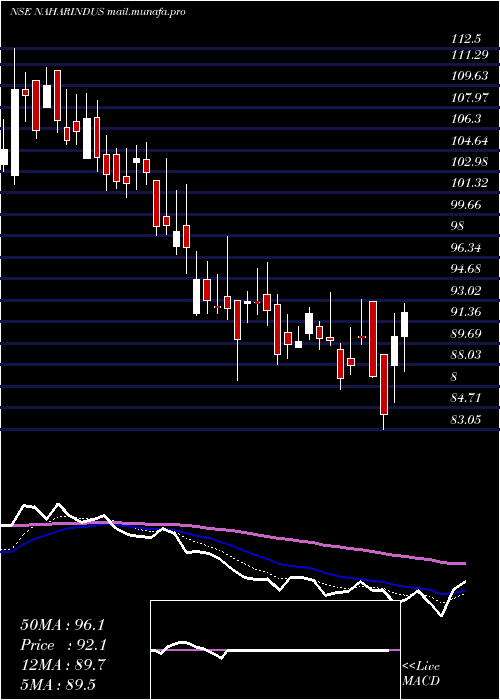
Task: Select the 106.3 price axis label
Action: pos(467,119)
